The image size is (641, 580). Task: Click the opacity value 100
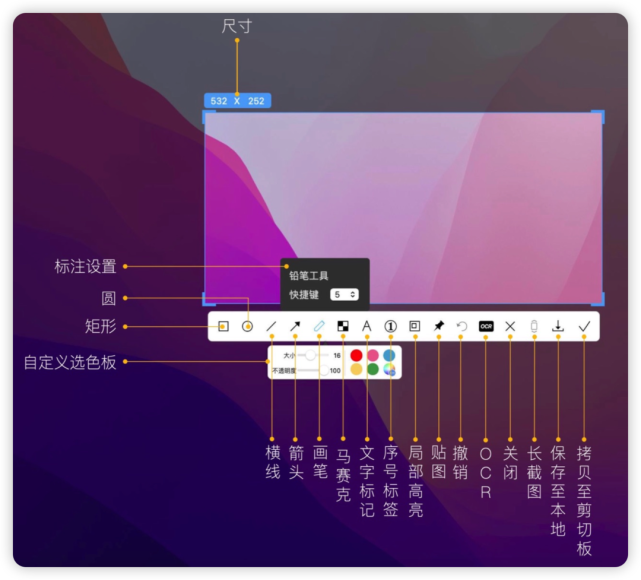[x=335, y=370]
